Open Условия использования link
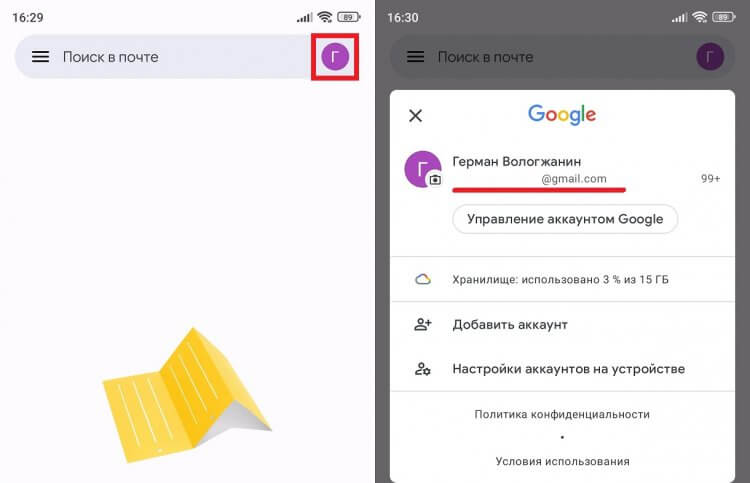750x483 pixels. 562,461
